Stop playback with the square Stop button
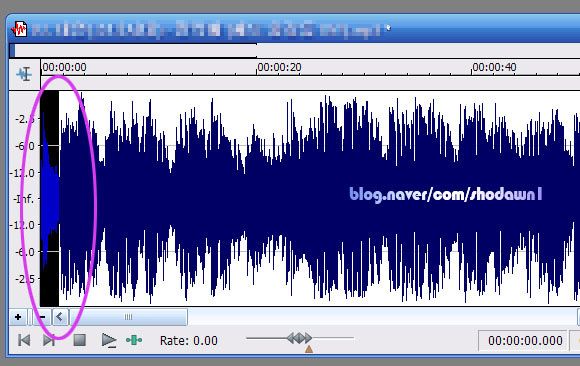Viewport: 580px width, 366px height. point(80,340)
